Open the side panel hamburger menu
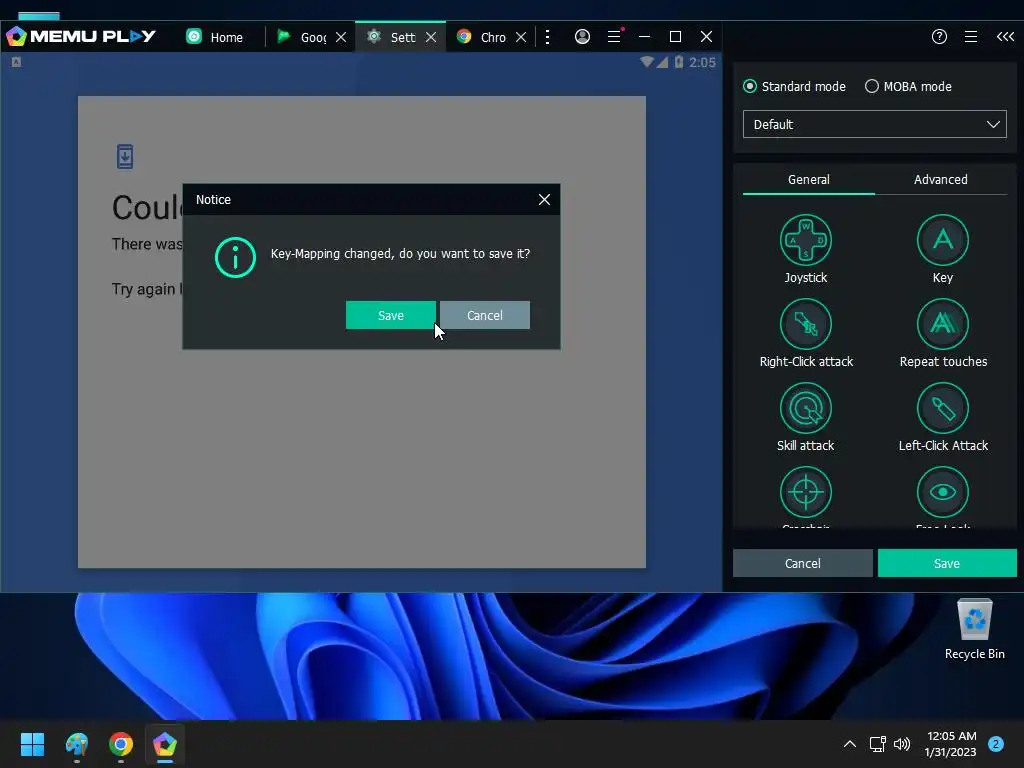1024x768 pixels. coord(971,37)
